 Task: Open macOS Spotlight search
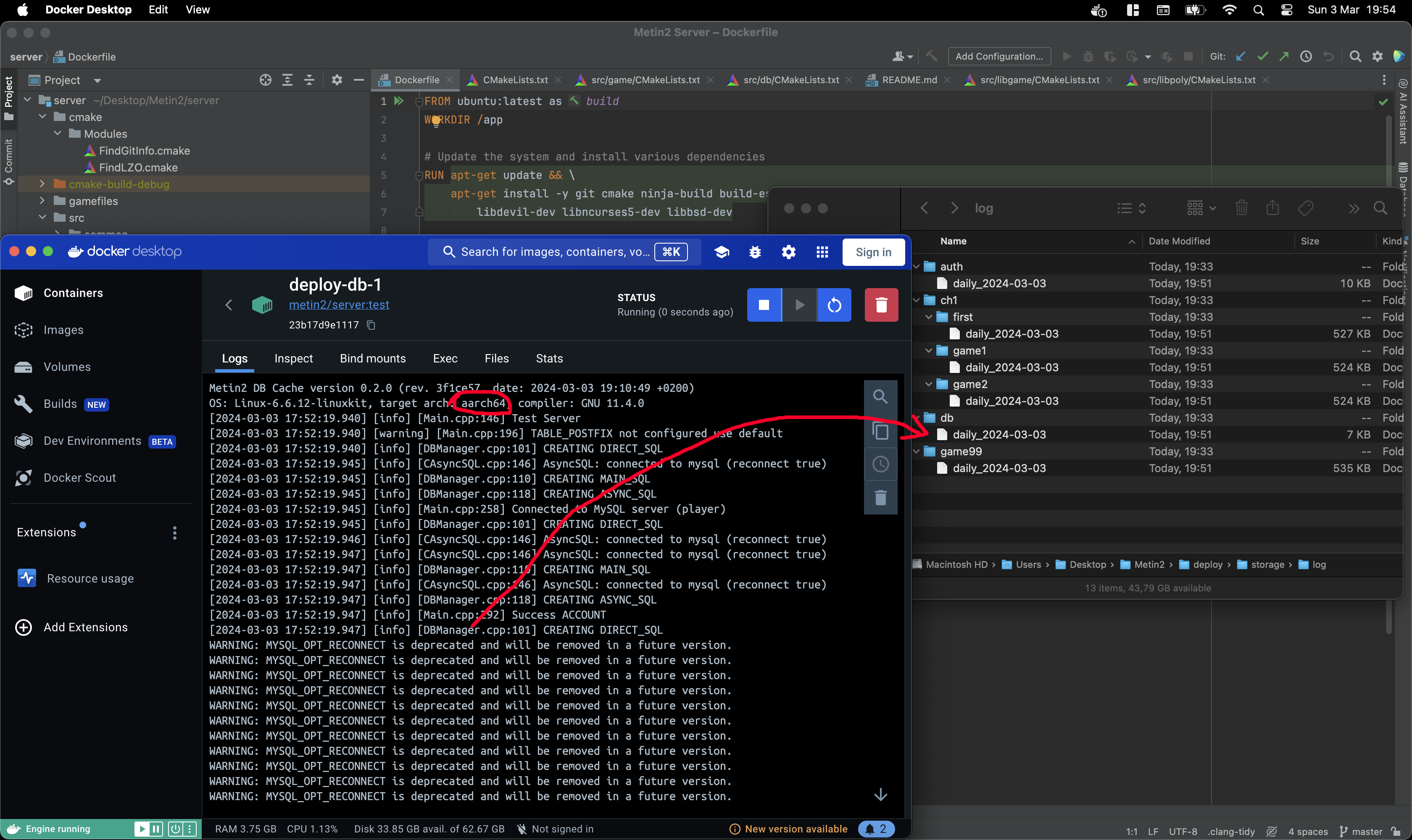tap(1258, 10)
